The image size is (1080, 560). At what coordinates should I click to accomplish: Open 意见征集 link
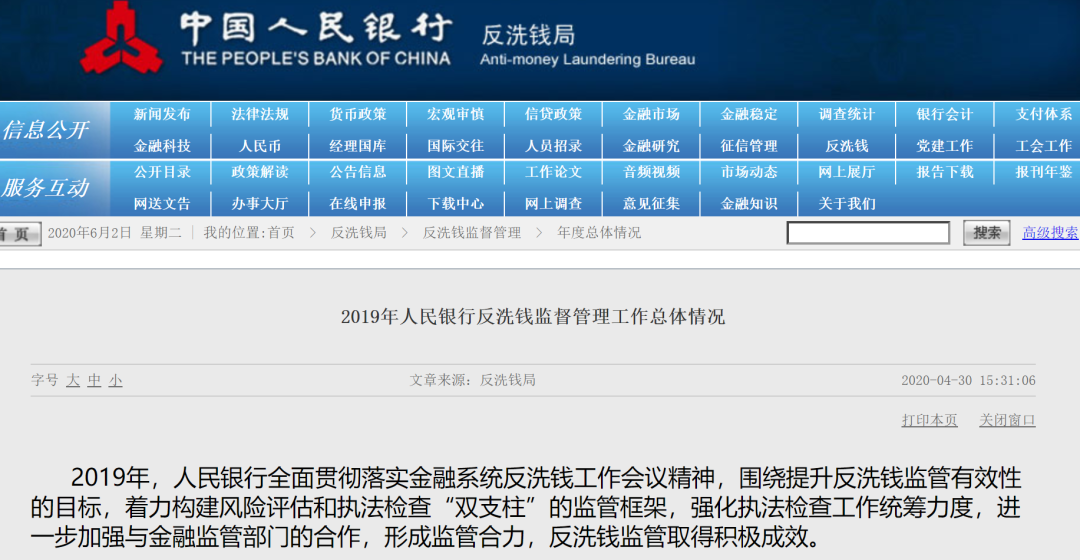(651, 204)
